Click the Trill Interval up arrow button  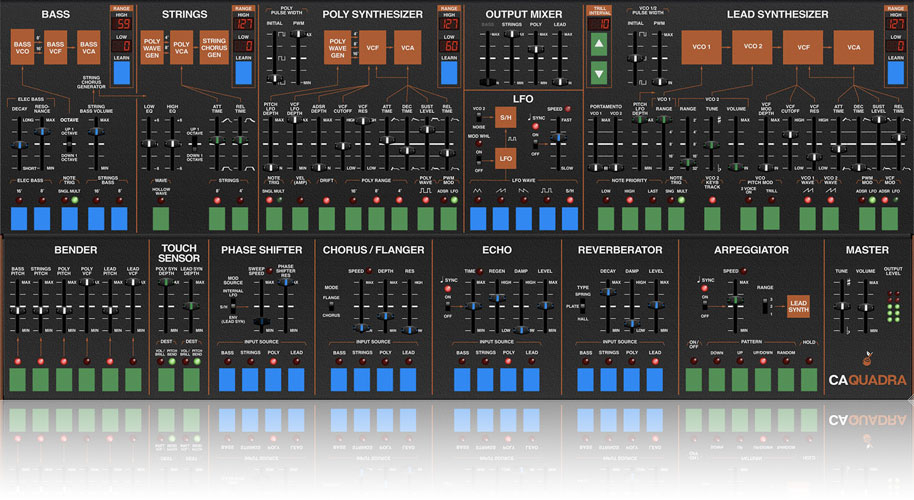pyautogui.click(x=598, y=45)
